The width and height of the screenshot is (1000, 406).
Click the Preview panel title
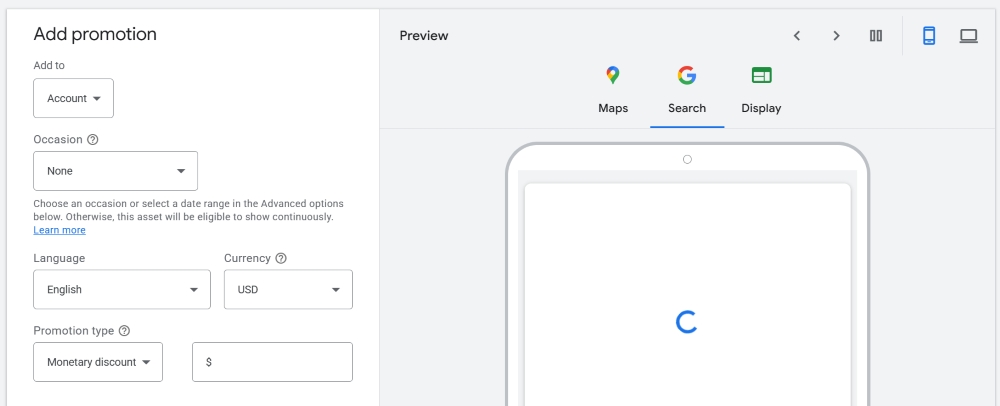pos(423,36)
